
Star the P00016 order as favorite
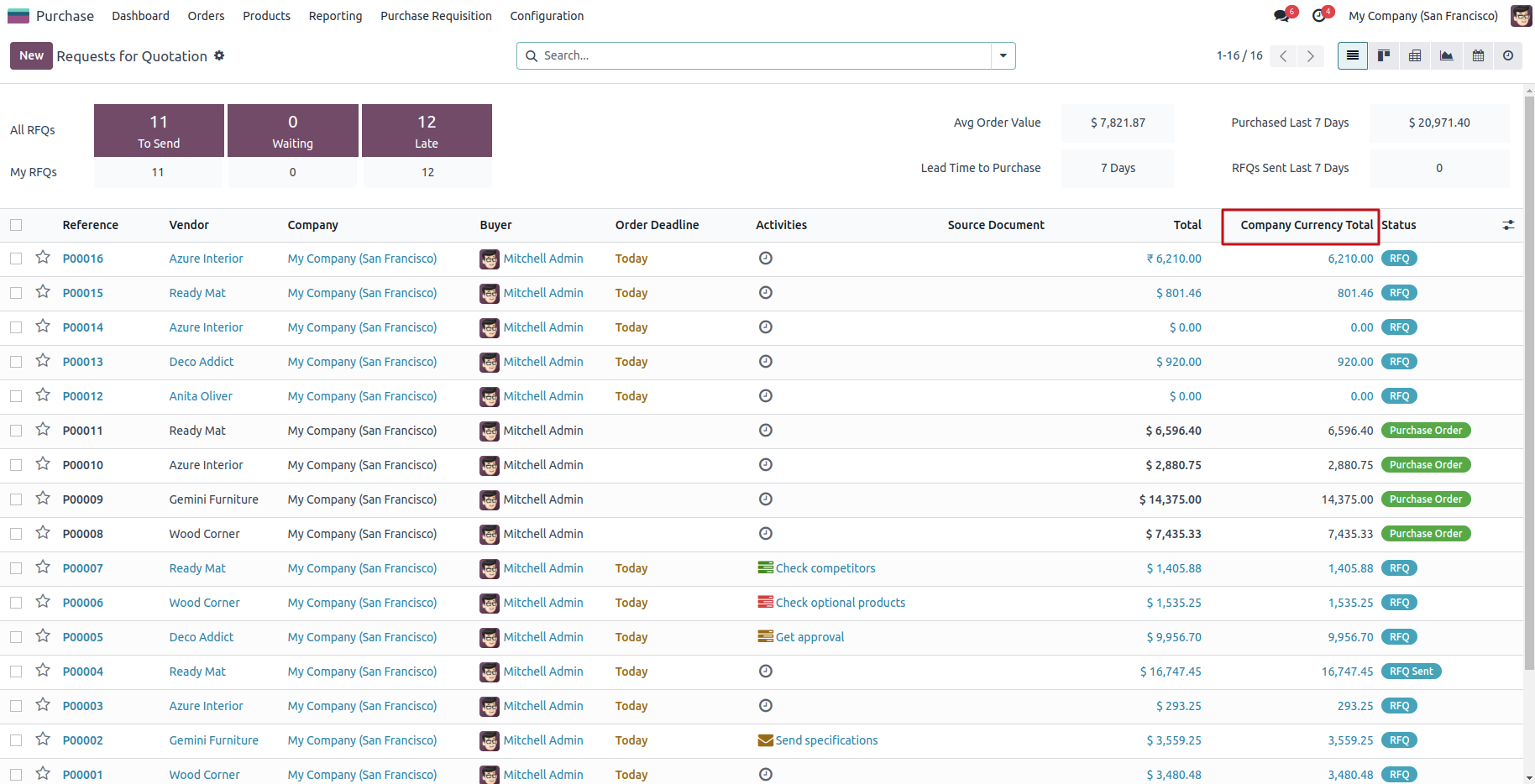coord(43,258)
